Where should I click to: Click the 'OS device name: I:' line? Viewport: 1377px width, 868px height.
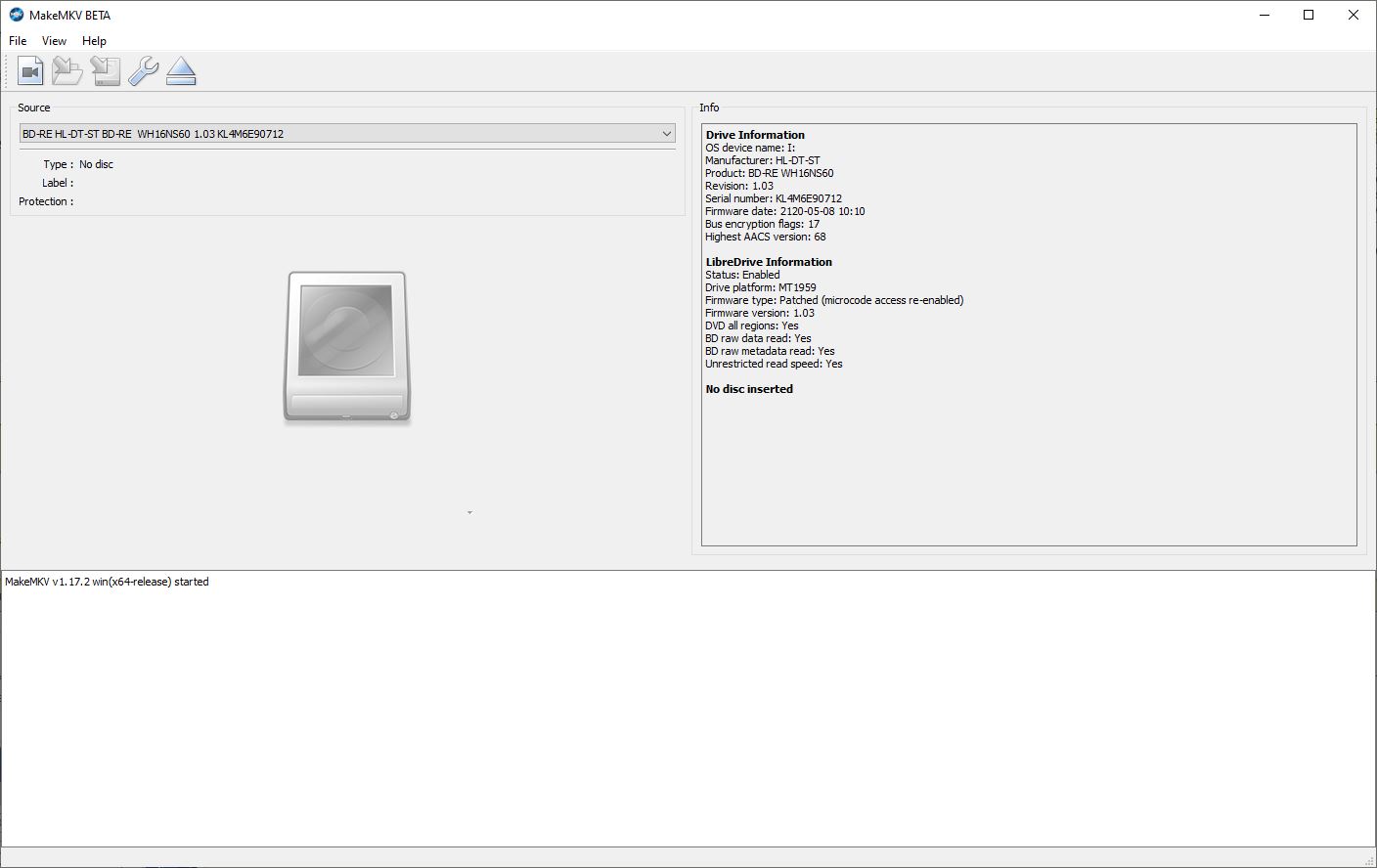tap(750, 148)
